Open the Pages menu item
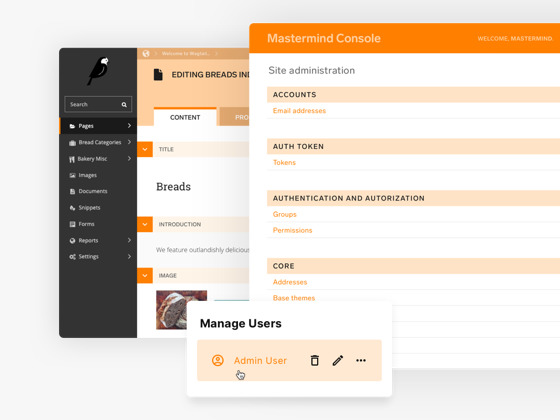Image resolution: width=560 pixels, height=420 pixels. (x=98, y=126)
